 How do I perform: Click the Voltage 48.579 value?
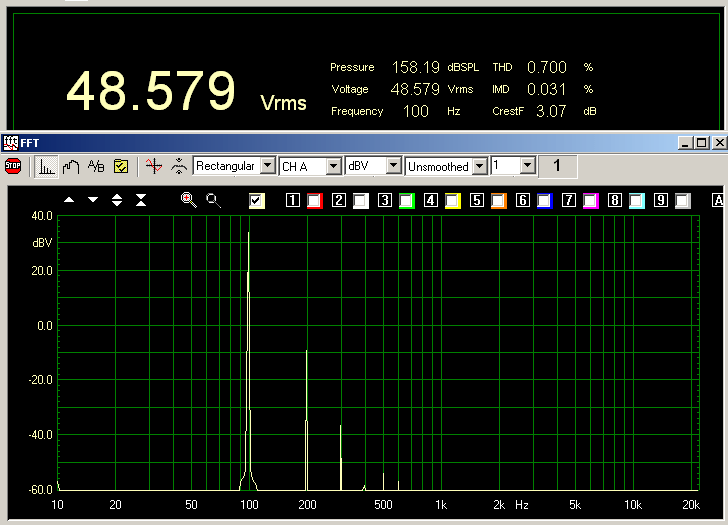click(x=415, y=89)
